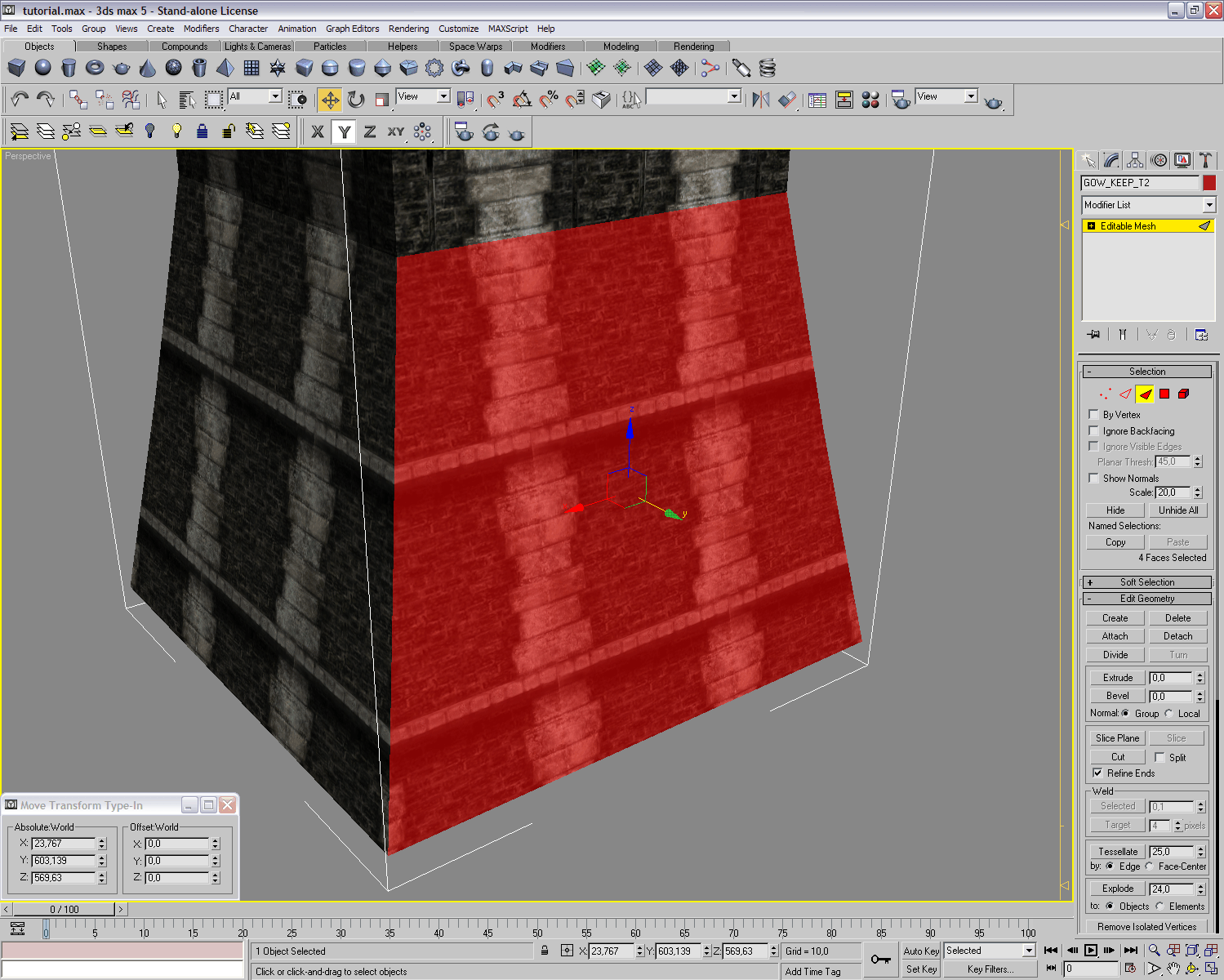The image size is (1224, 980).
Task: Select Polygon sub-object level icon
Action: pyautogui.click(x=1164, y=394)
